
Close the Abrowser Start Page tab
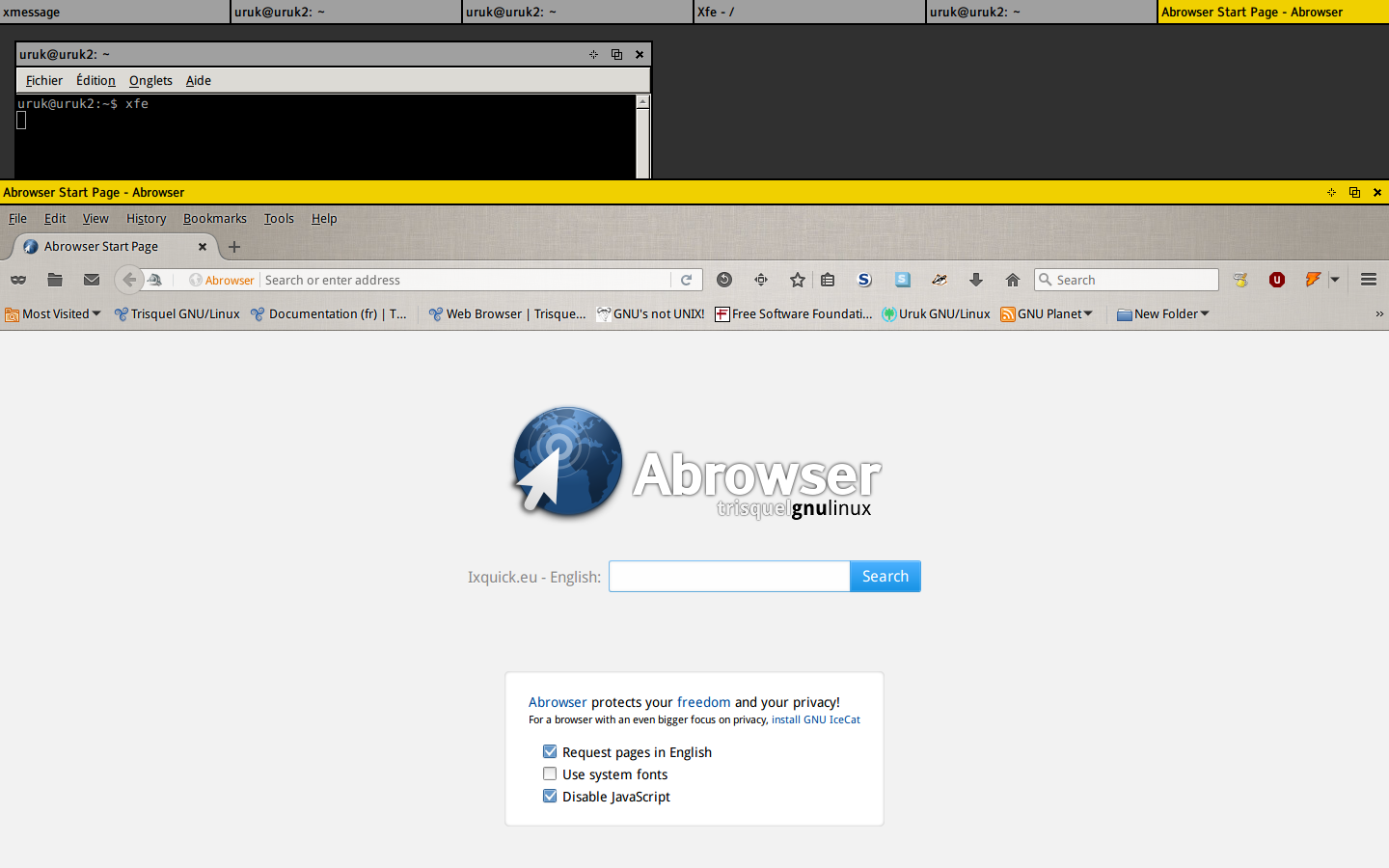pos(203,247)
